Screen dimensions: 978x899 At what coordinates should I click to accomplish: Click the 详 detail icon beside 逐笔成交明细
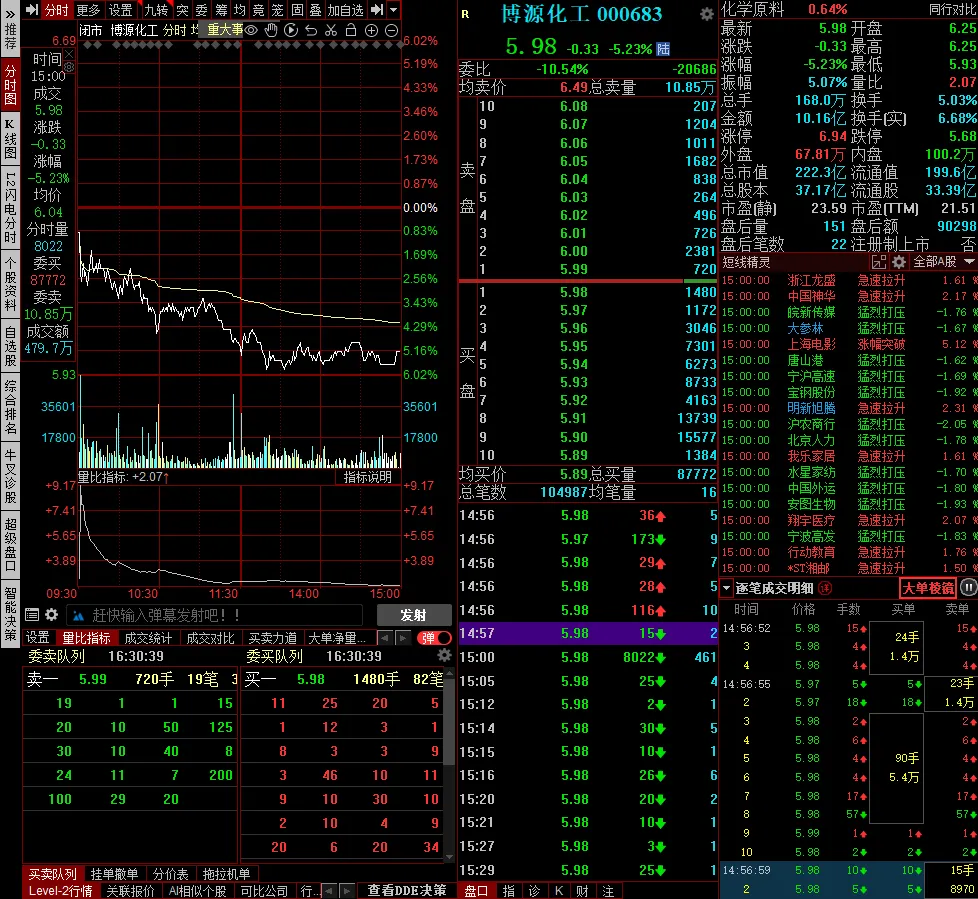point(826,588)
